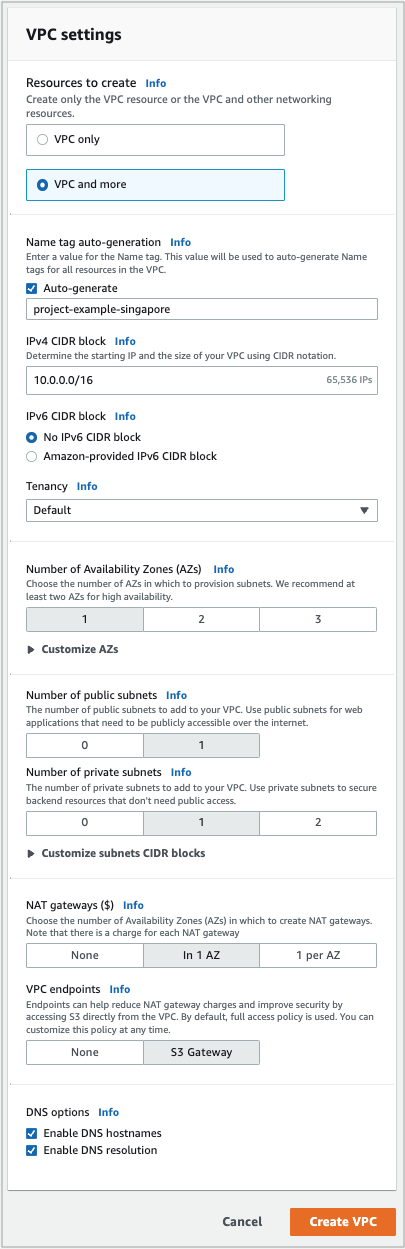This screenshot has height=1249, width=405.
Task: Expand Customize subnets CIDR blocks
Action: [x=116, y=853]
